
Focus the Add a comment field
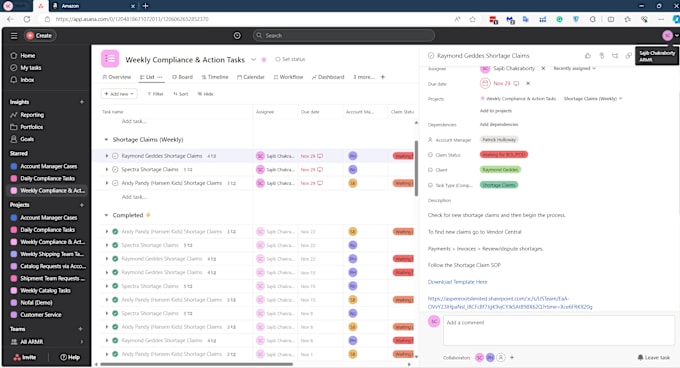tap(559, 330)
